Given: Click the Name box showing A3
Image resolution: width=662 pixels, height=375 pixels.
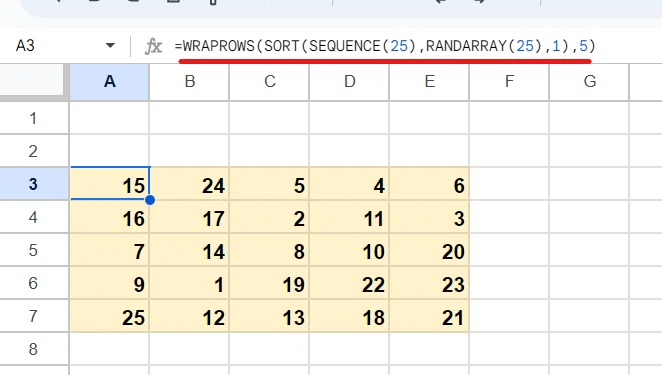Looking at the screenshot, I should (x=25, y=45).
